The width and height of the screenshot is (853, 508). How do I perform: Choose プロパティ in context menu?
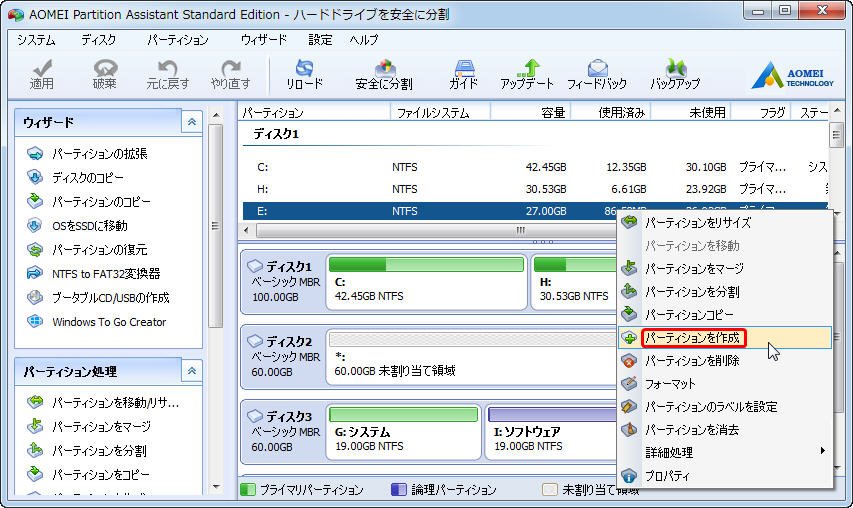click(725, 476)
